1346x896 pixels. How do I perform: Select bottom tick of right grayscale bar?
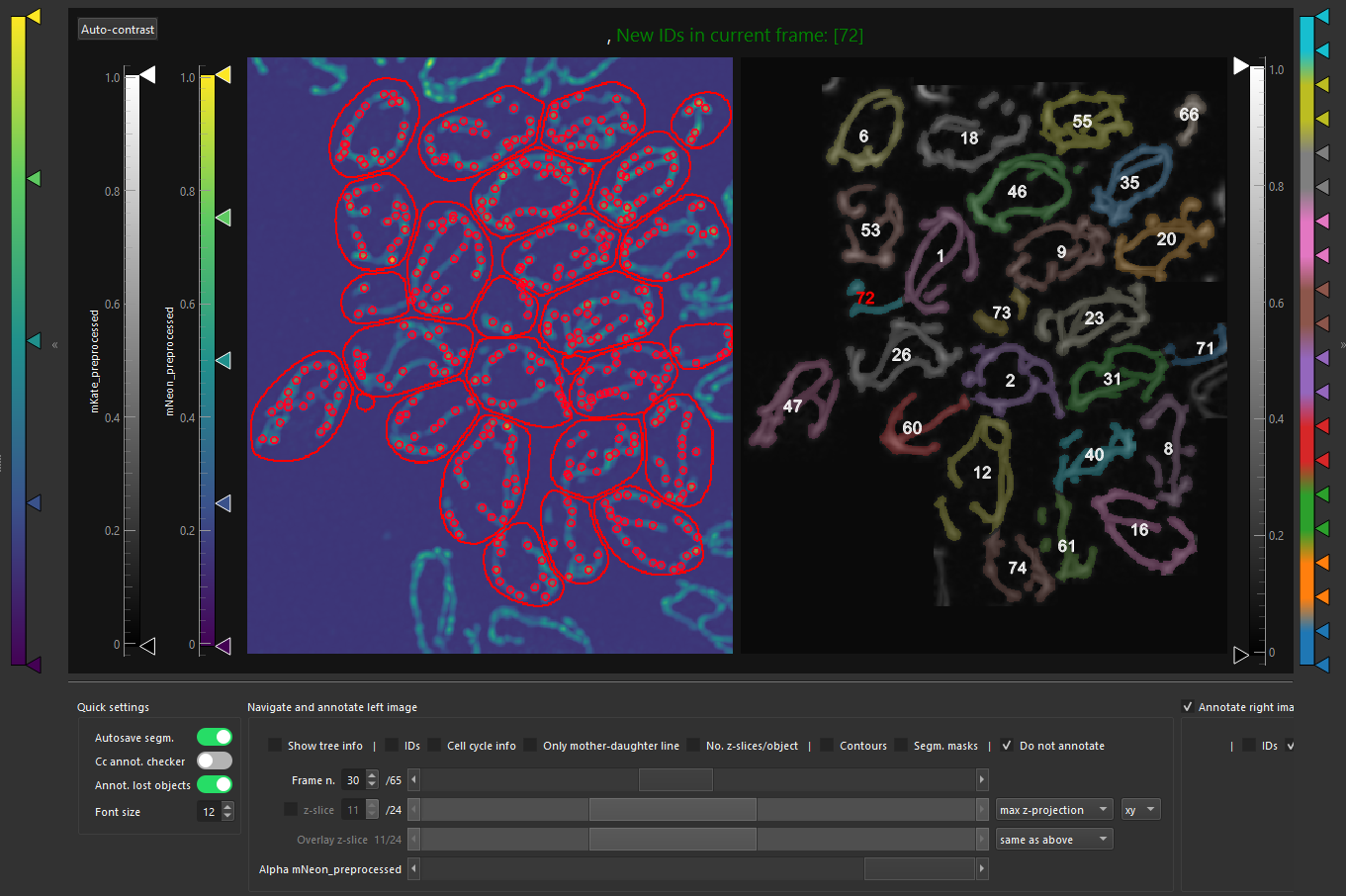1241,655
